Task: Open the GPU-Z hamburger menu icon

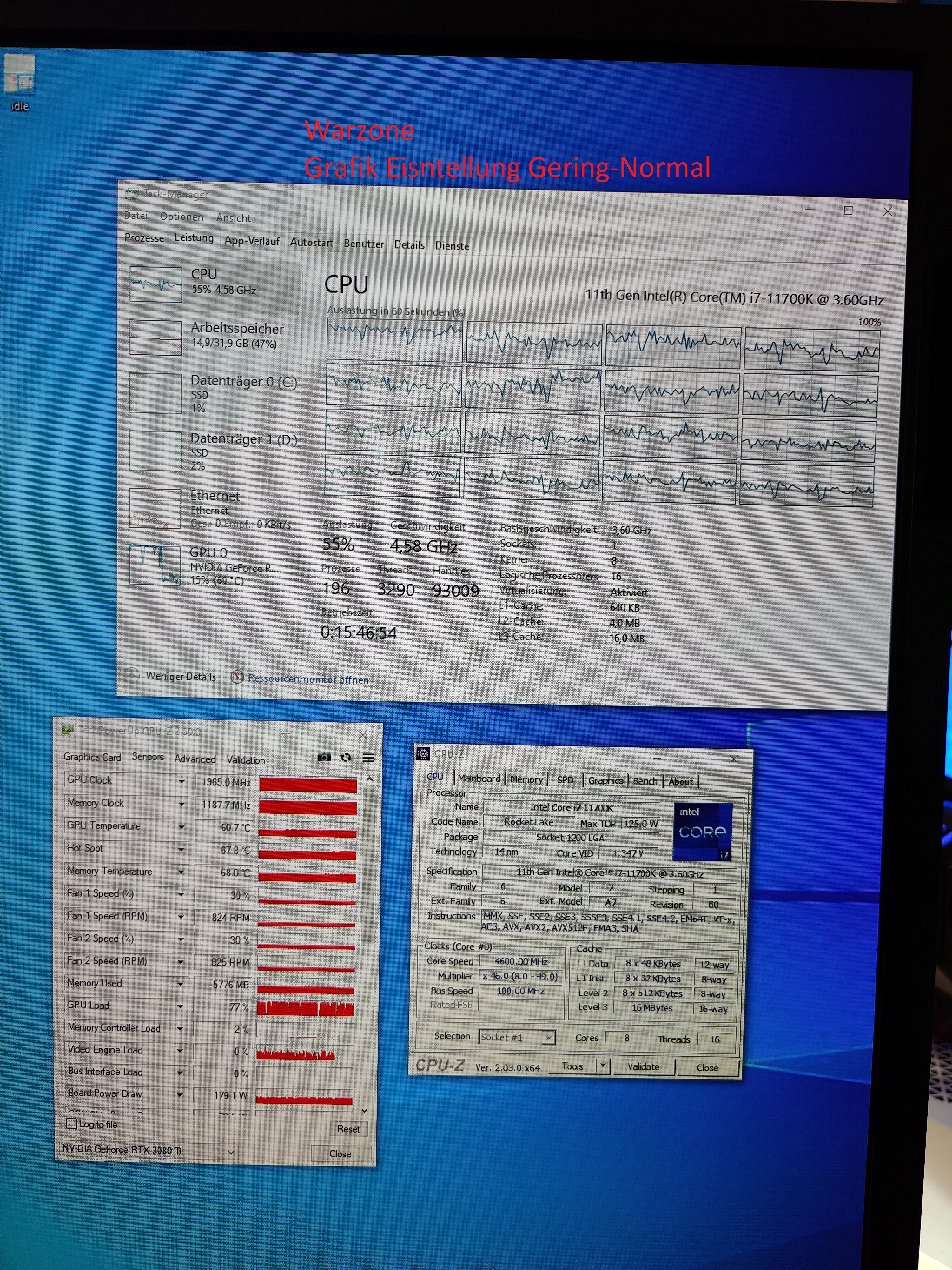Action: [368, 758]
